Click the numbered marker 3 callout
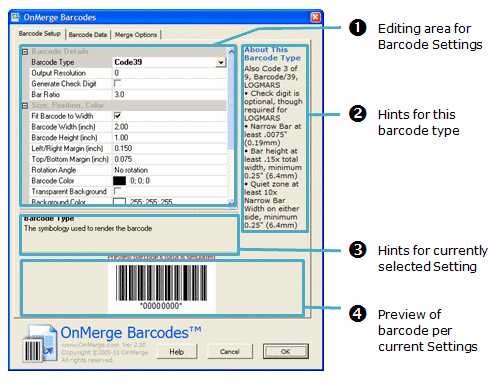 (357, 250)
